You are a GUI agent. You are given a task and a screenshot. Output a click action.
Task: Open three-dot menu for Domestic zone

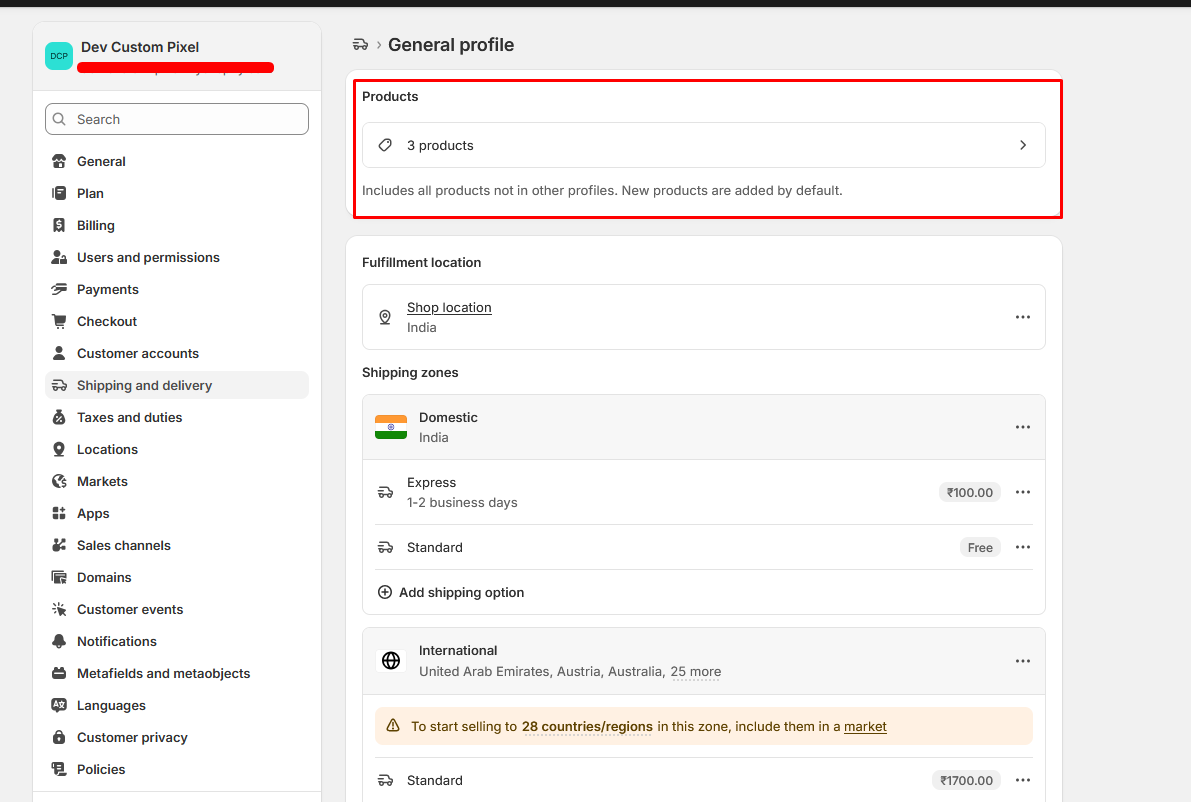click(x=1022, y=427)
